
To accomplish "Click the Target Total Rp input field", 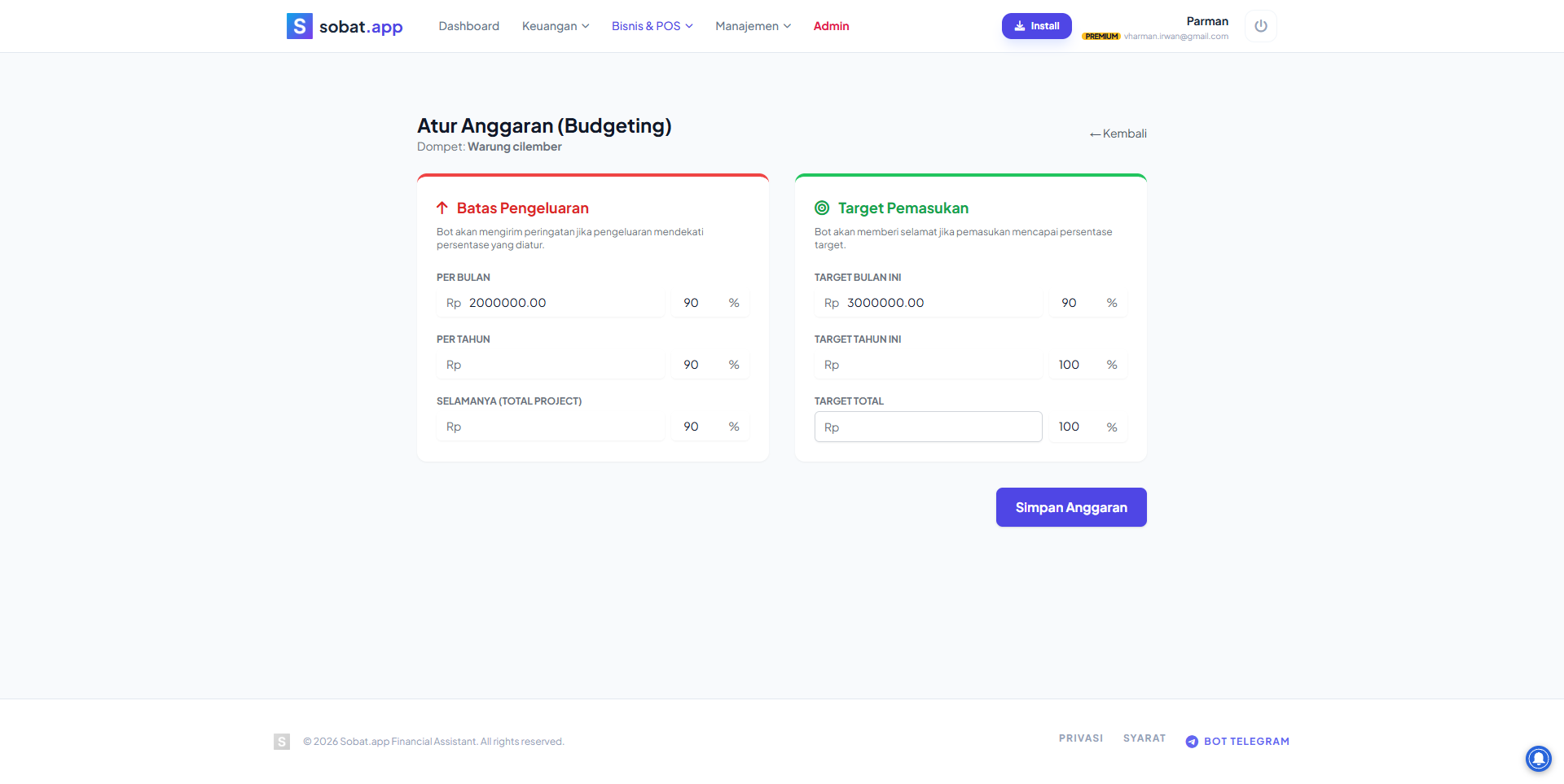I will pos(928,426).
